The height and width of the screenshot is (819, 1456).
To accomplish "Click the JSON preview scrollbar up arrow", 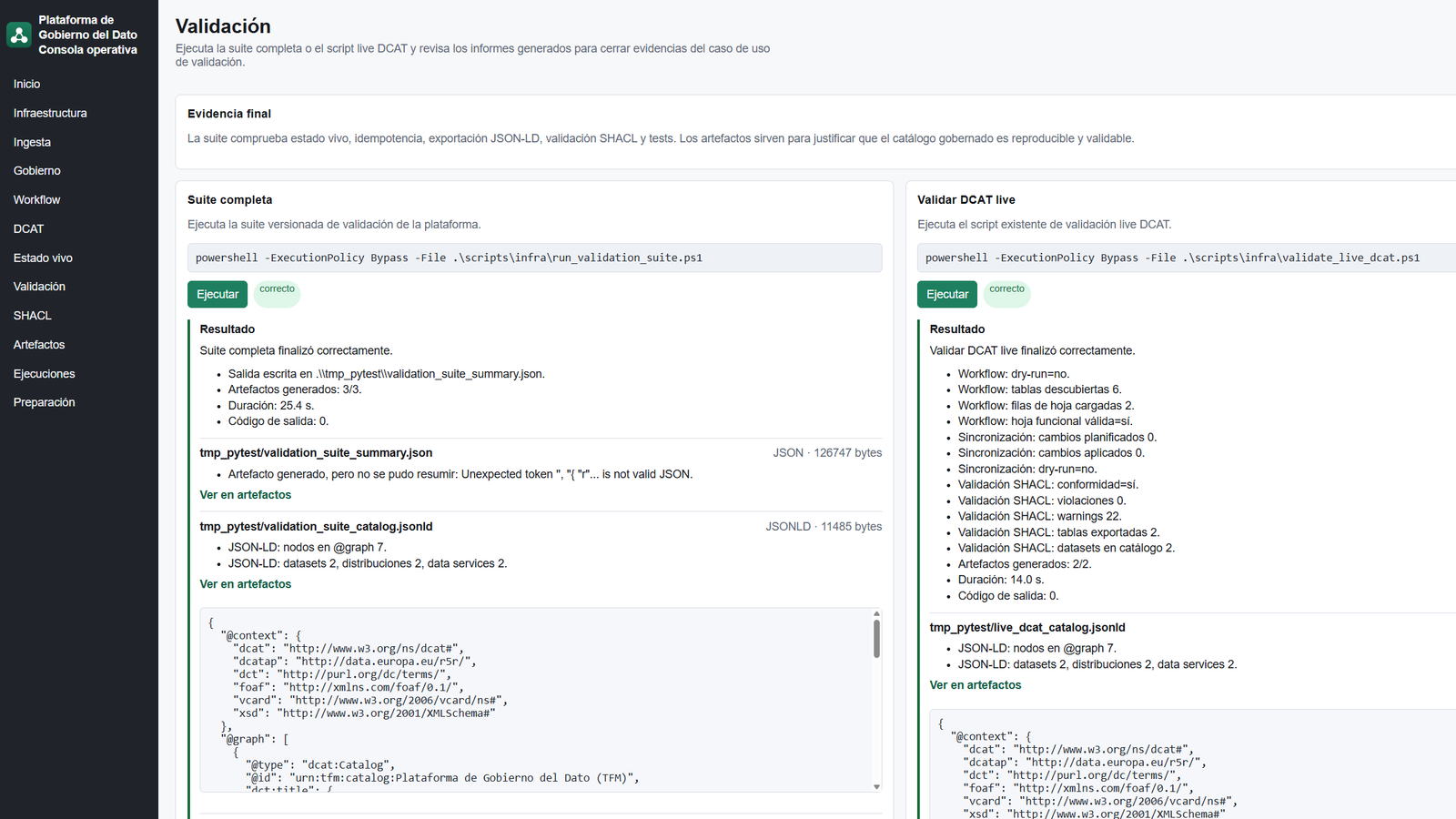I will [x=876, y=614].
